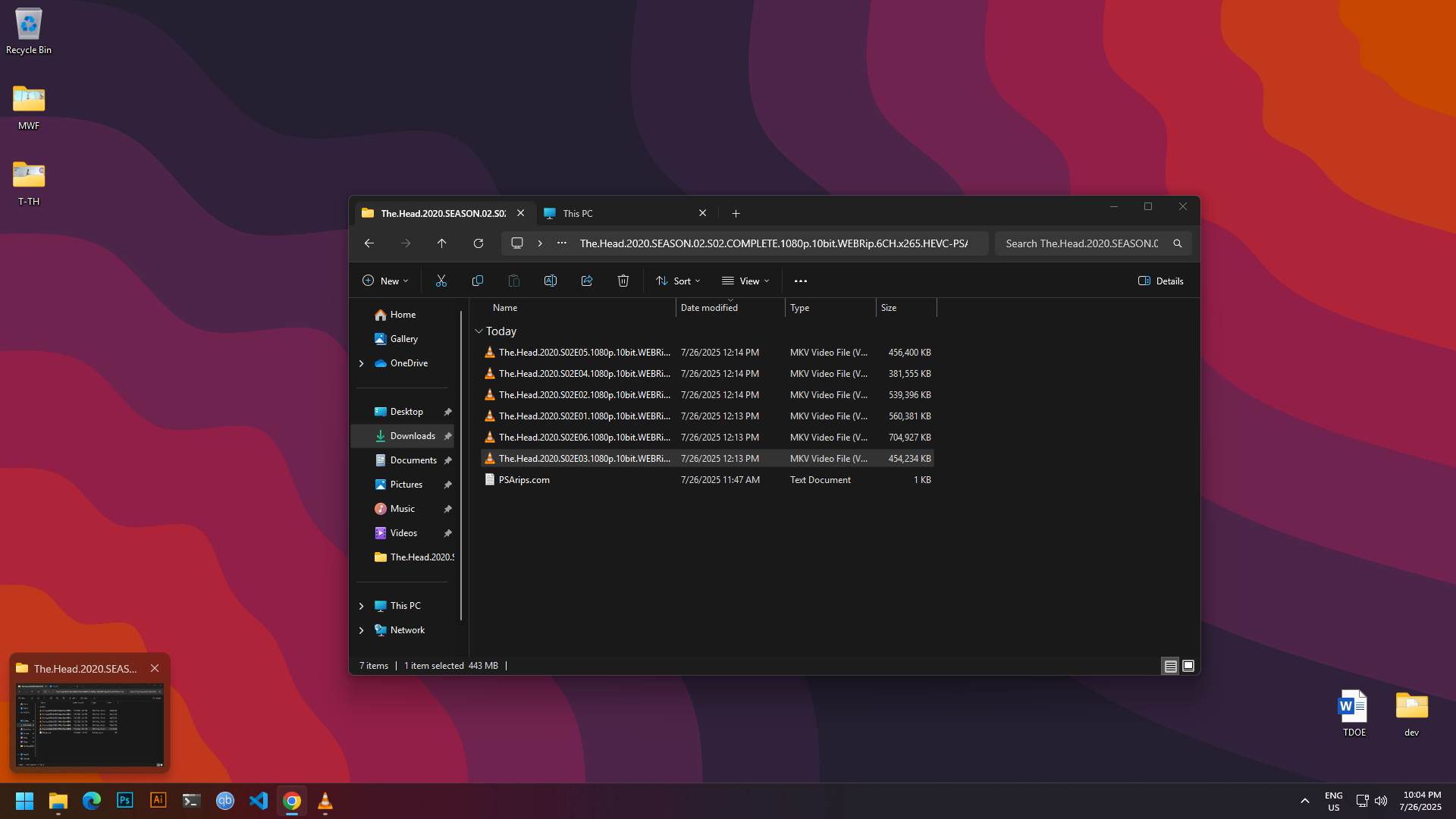Image resolution: width=1456 pixels, height=819 pixels.
Task: Click the Rename icon in toolbar
Action: tap(551, 281)
